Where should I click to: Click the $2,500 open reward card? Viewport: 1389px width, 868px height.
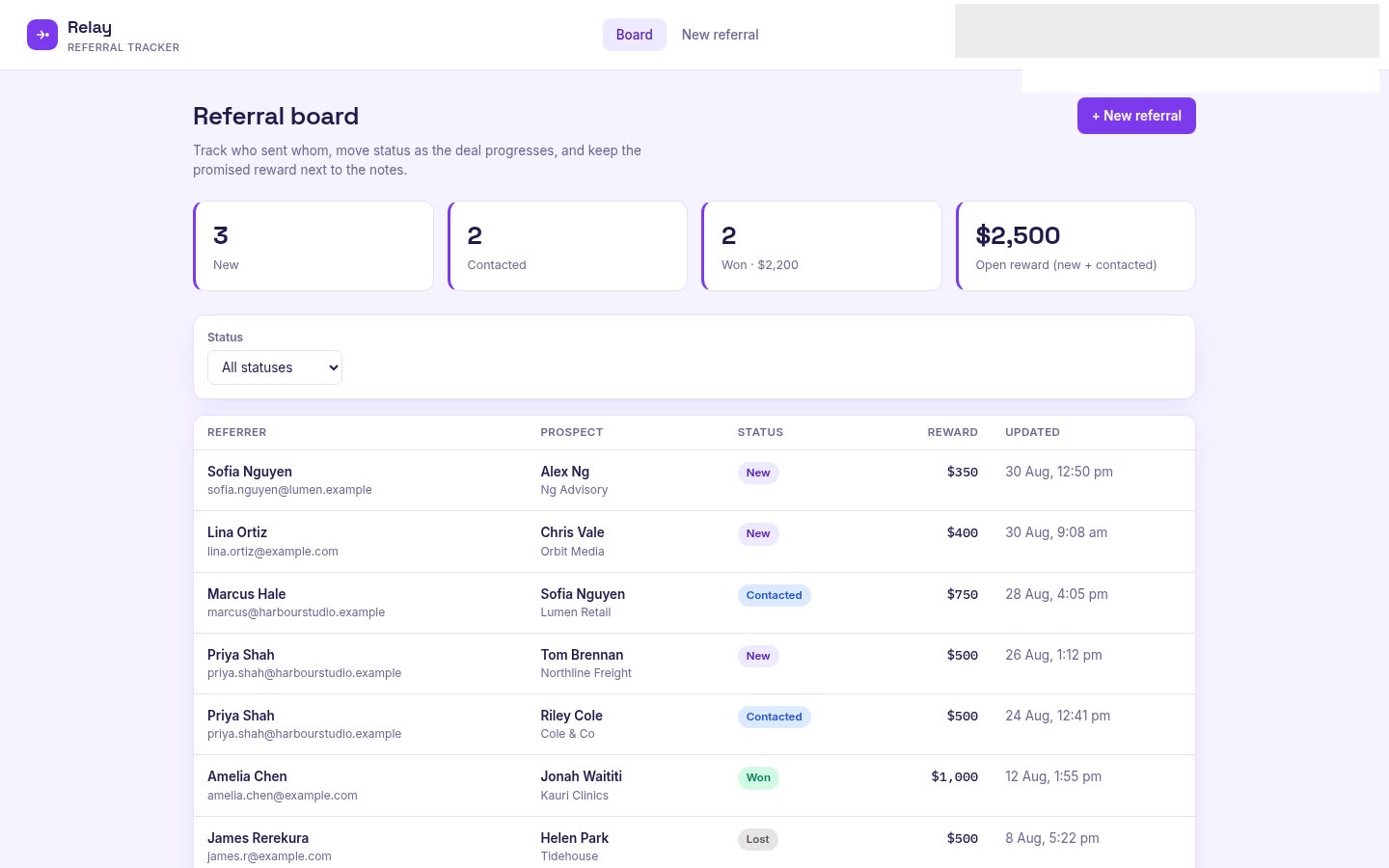click(x=1076, y=246)
